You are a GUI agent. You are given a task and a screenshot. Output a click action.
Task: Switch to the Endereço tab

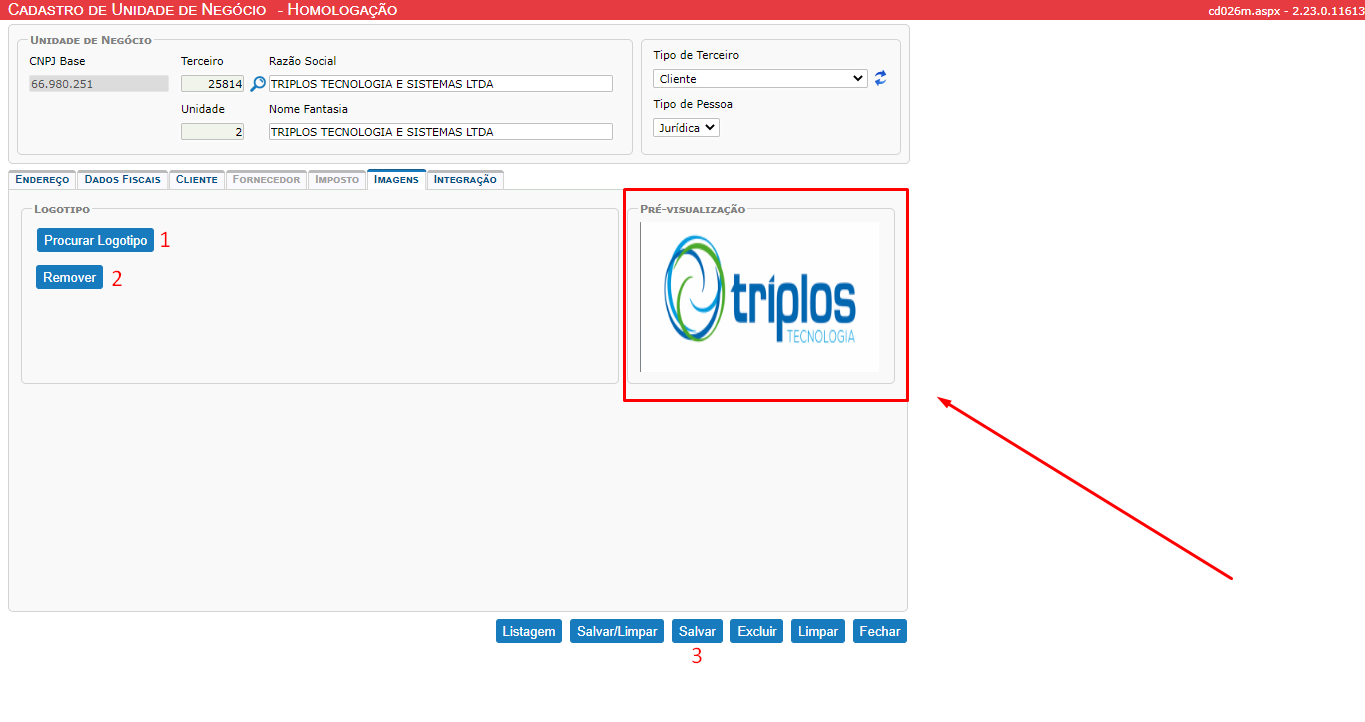[42, 180]
